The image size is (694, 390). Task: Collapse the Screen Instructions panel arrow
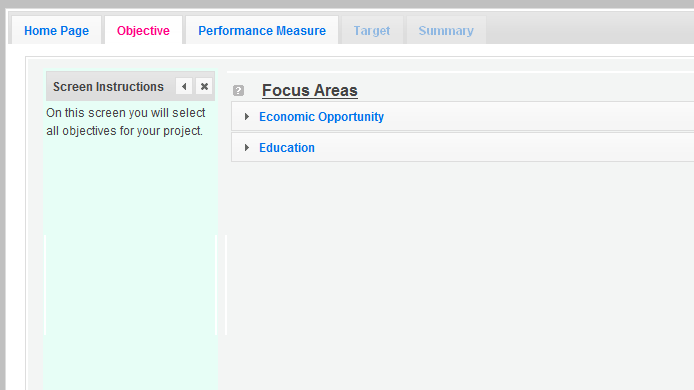tap(184, 86)
